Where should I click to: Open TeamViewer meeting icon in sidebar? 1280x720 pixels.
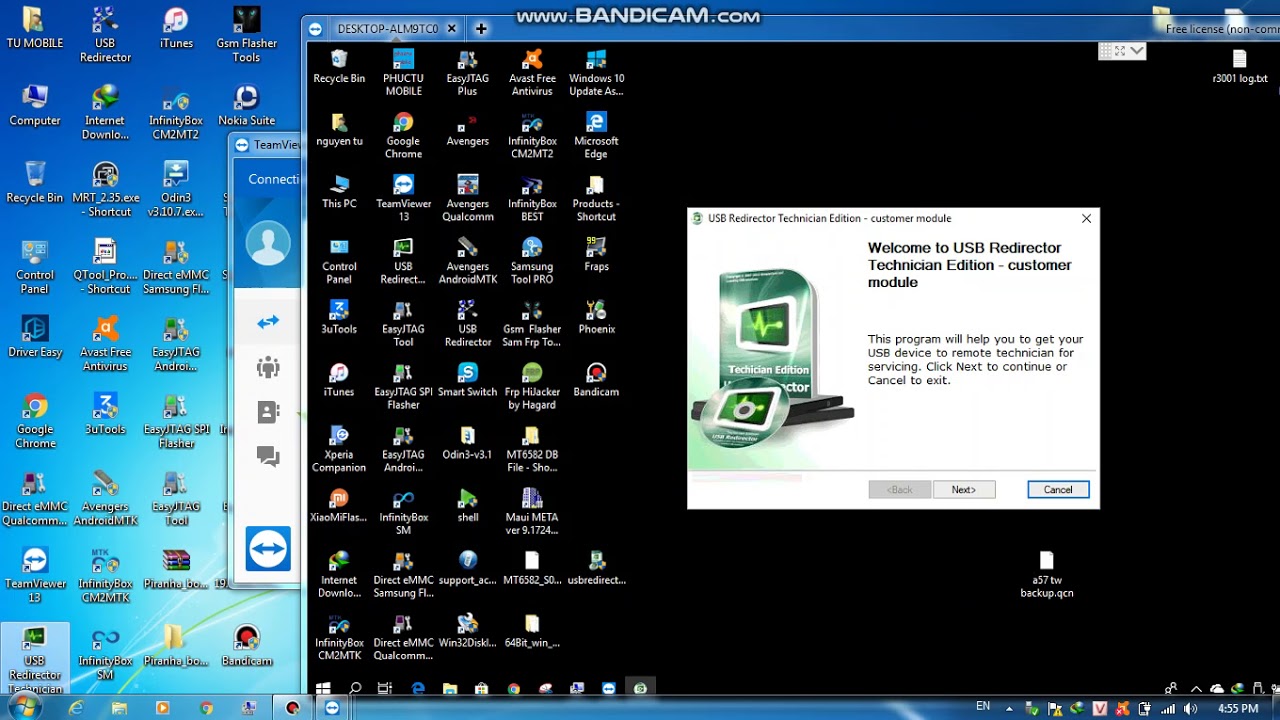coord(268,367)
